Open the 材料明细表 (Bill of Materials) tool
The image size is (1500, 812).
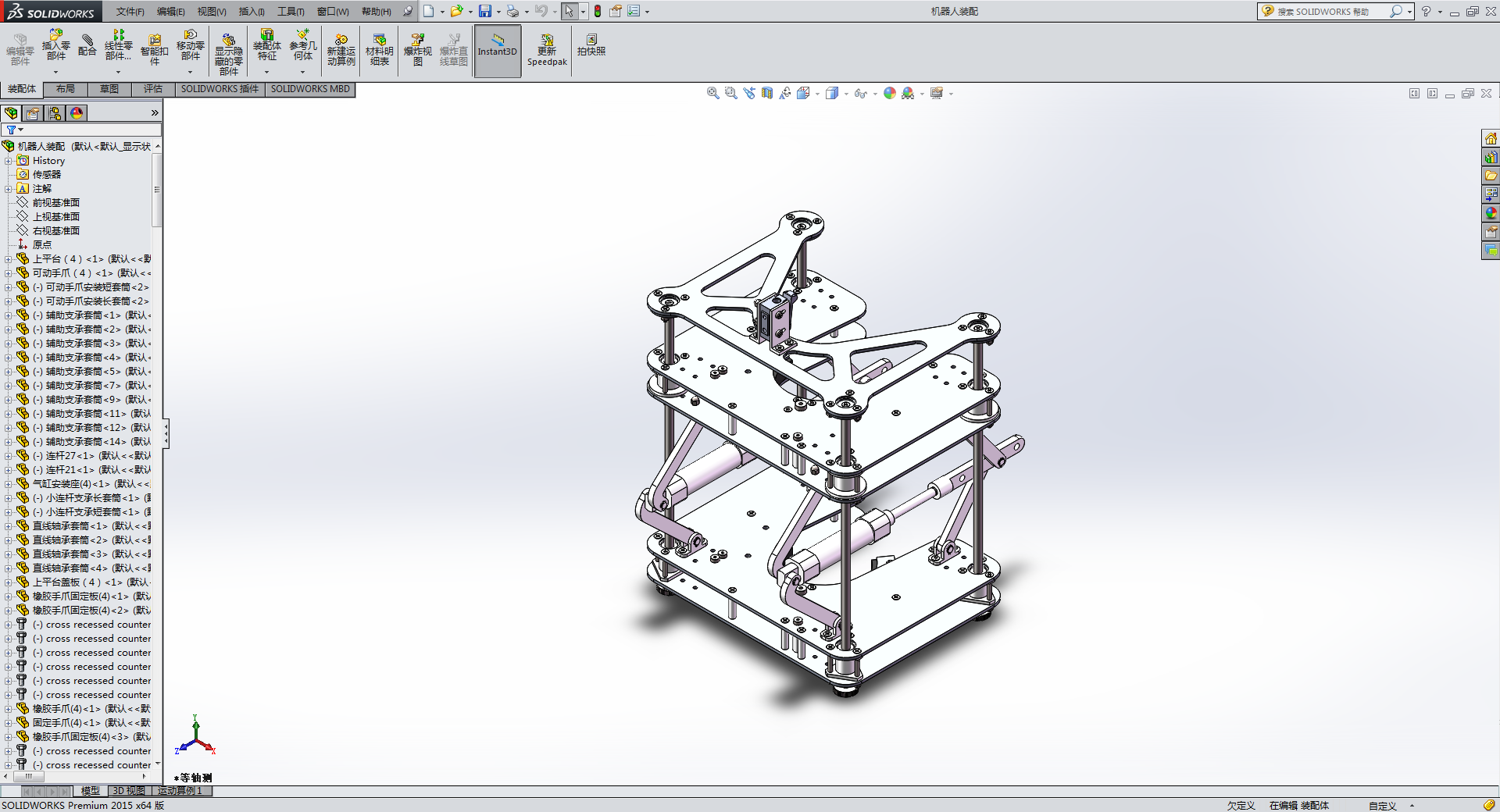tap(379, 50)
